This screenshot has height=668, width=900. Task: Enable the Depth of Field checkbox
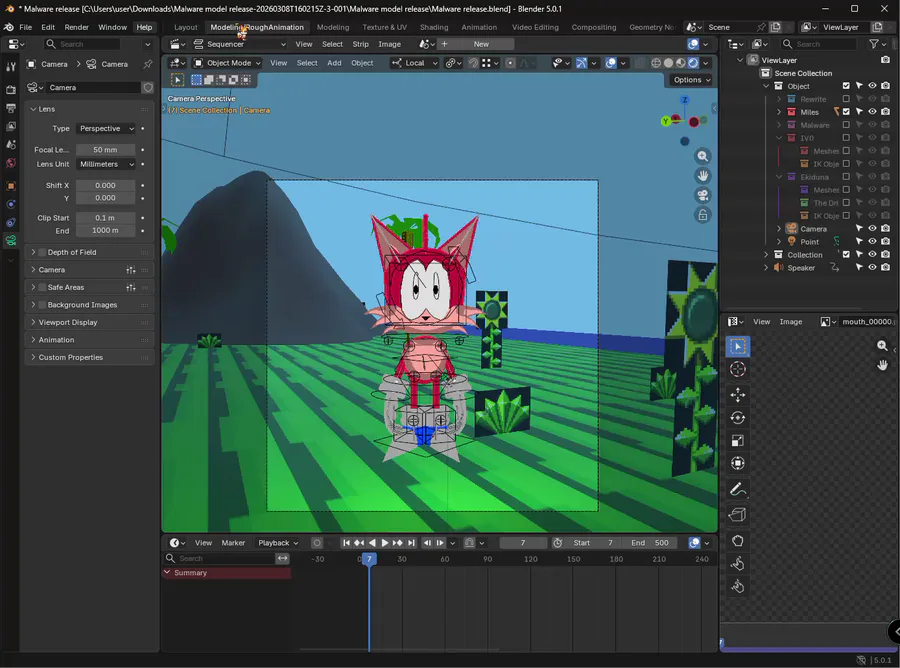42,252
